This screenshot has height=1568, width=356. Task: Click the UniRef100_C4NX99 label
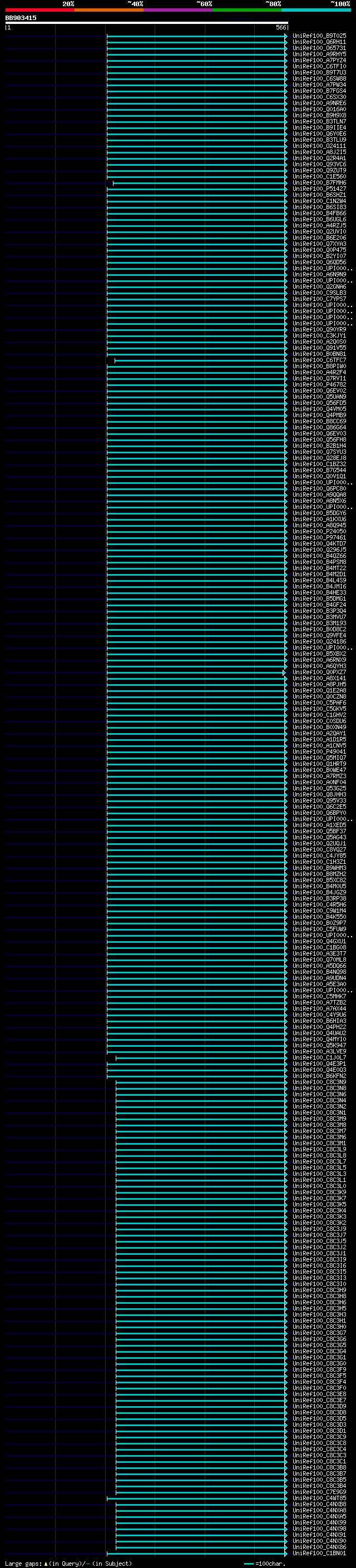tap(319, 1522)
